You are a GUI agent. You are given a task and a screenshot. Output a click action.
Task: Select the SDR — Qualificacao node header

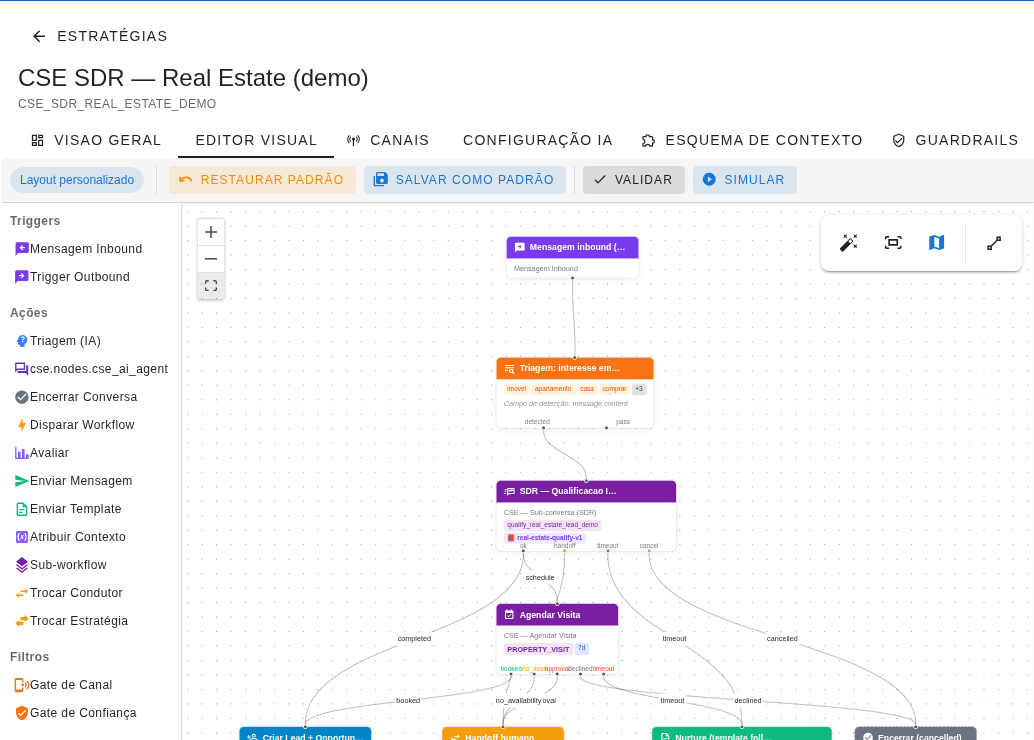point(586,491)
